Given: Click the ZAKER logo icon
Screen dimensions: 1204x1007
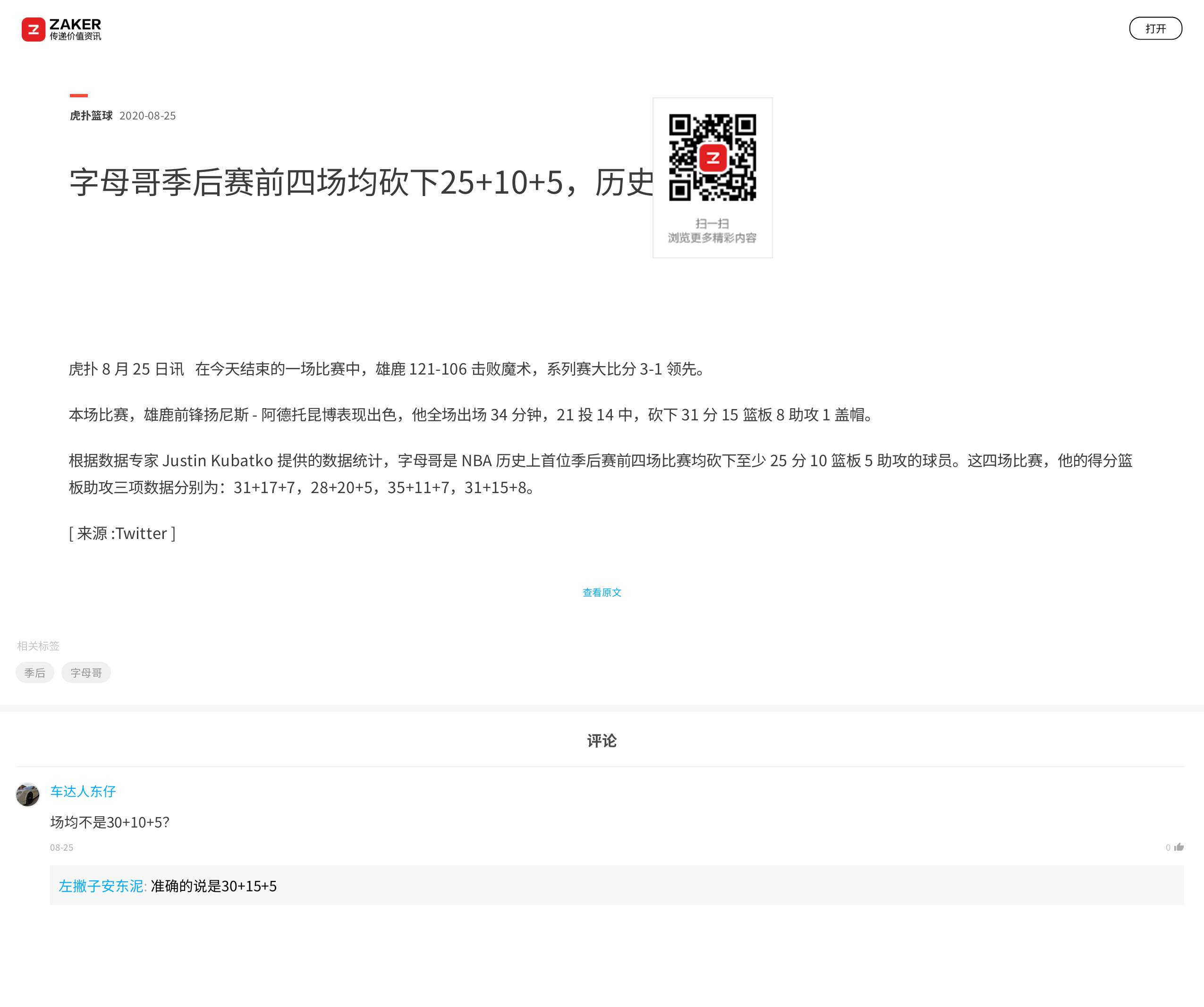Looking at the screenshot, I should (x=33, y=29).
